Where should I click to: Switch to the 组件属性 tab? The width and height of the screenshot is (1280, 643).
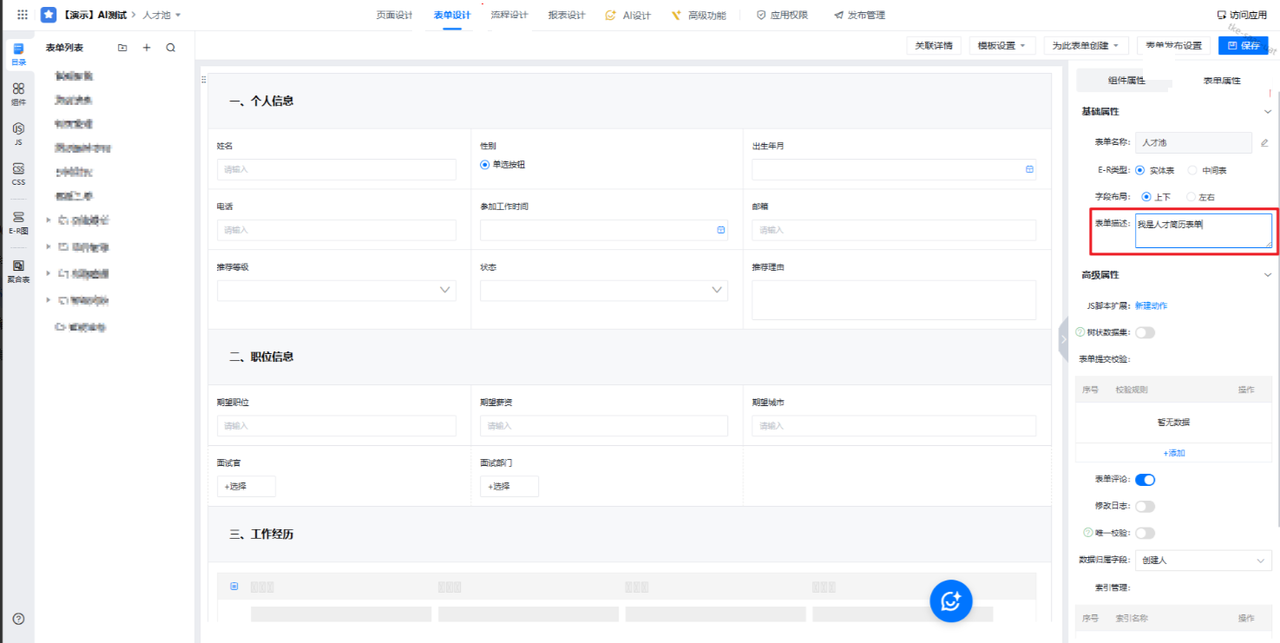1126,80
